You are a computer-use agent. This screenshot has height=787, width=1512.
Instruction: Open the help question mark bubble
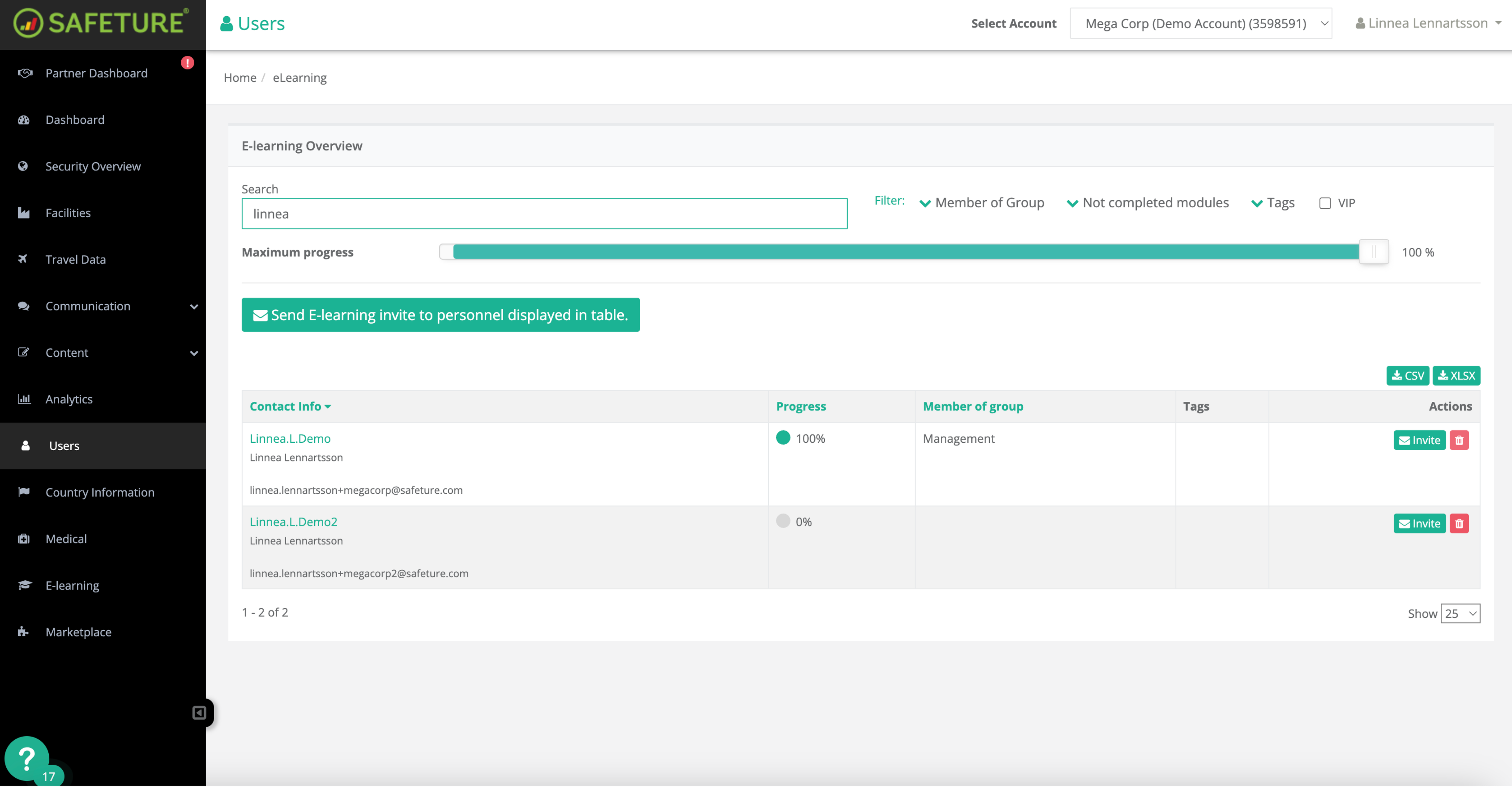[x=27, y=758]
